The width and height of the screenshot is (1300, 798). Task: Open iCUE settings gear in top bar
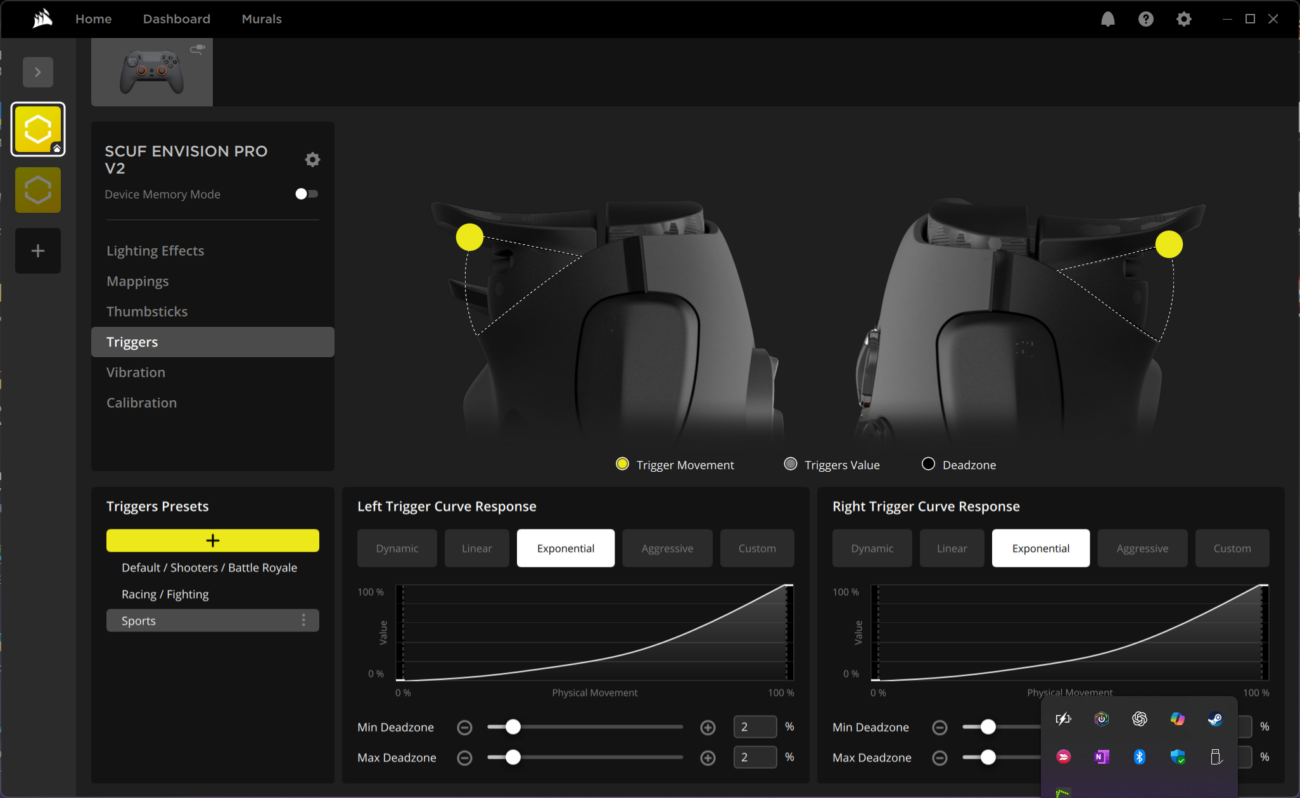(1184, 19)
